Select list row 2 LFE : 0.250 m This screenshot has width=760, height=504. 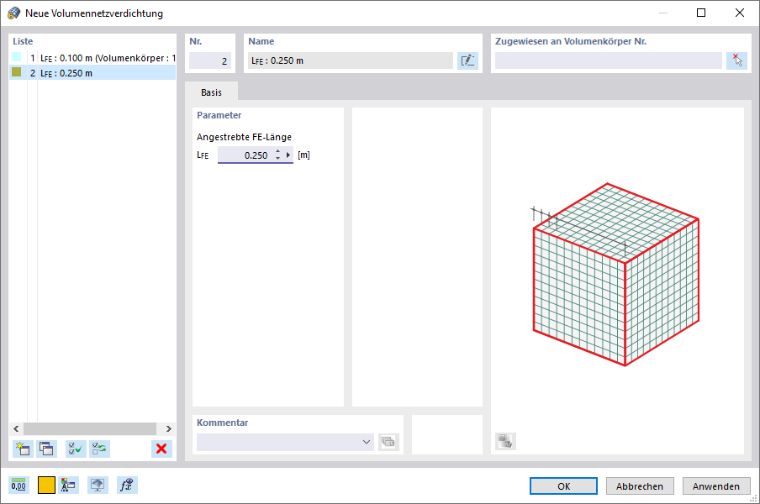93,73
